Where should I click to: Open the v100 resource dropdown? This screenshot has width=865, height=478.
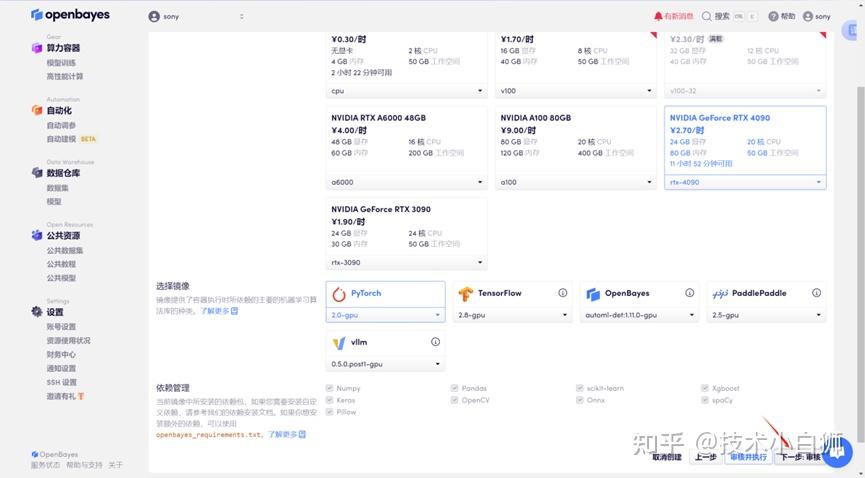[x=576, y=91]
